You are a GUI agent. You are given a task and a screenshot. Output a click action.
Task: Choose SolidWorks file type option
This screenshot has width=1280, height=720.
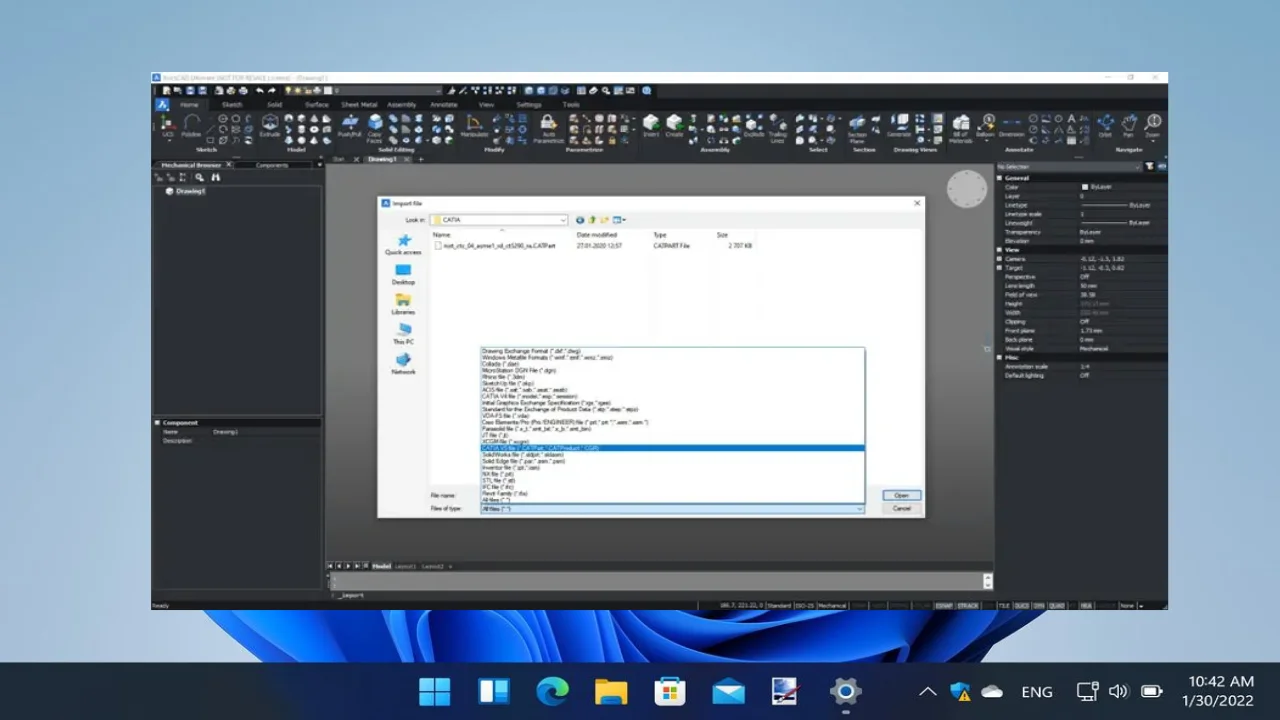(x=672, y=455)
